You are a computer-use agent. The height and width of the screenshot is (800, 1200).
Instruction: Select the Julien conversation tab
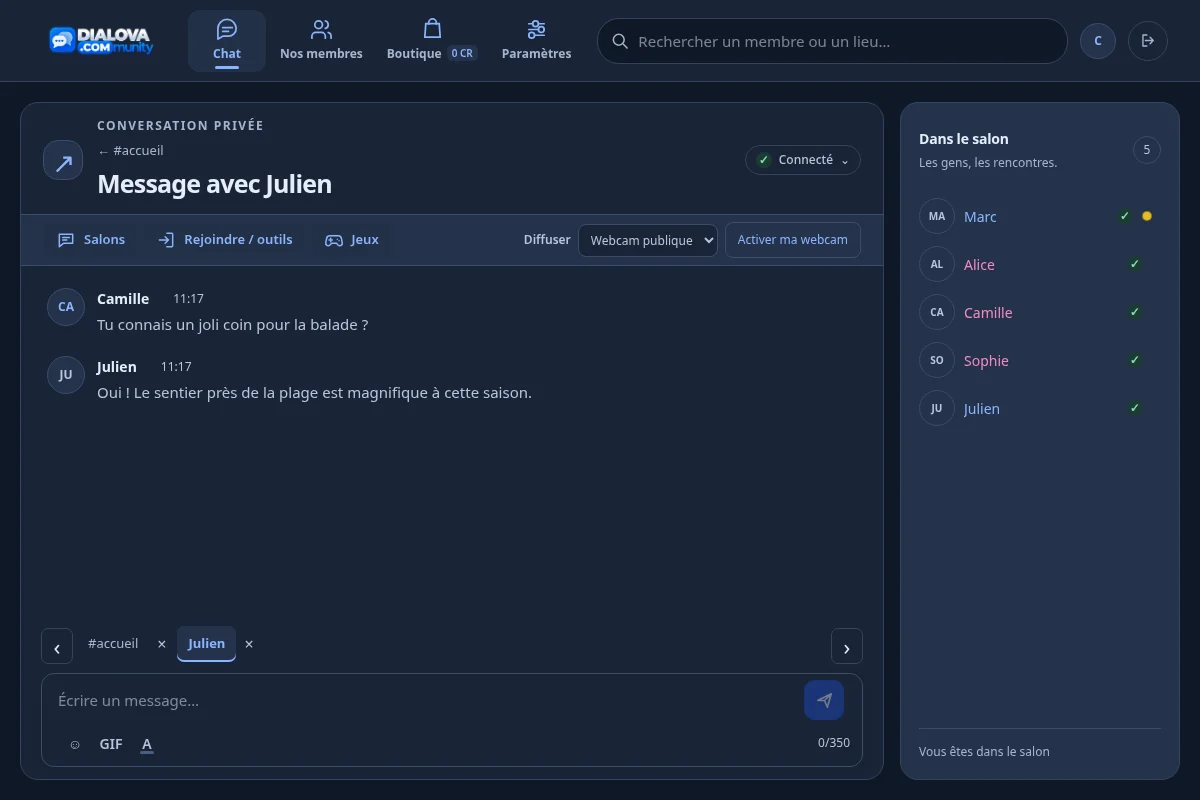[206, 644]
